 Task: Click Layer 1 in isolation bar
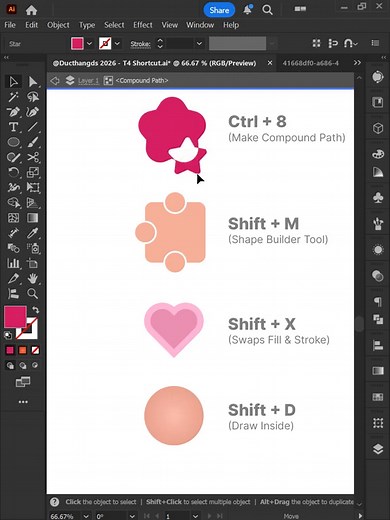click(88, 81)
